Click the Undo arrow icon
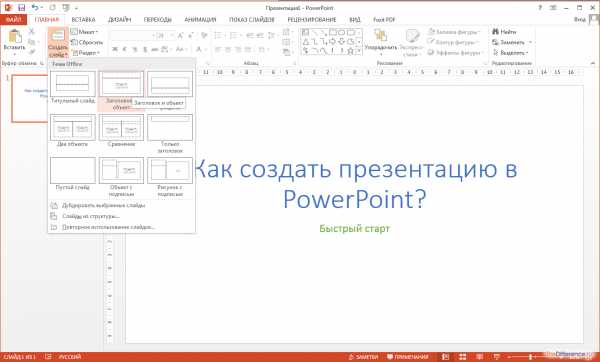Screen dimensions: 600x362 [35, 8]
